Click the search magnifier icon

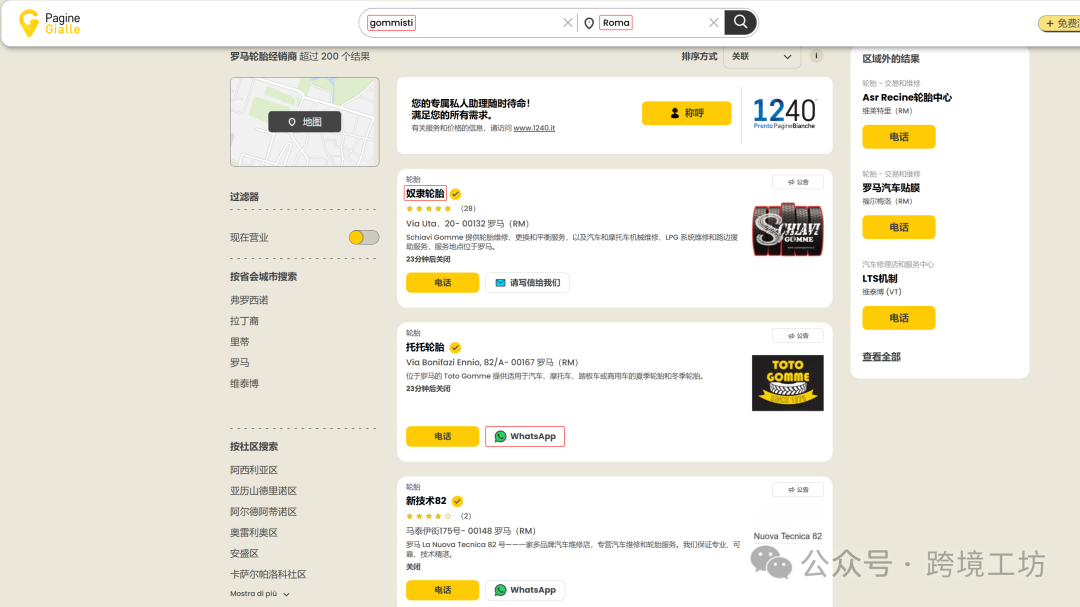[x=739, y=22]
